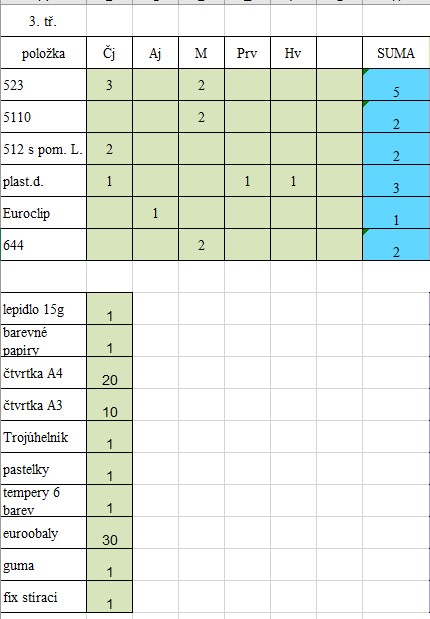Select the SUMA cell for row 523
The image size is (430, 619).
(x=396, y=84)
